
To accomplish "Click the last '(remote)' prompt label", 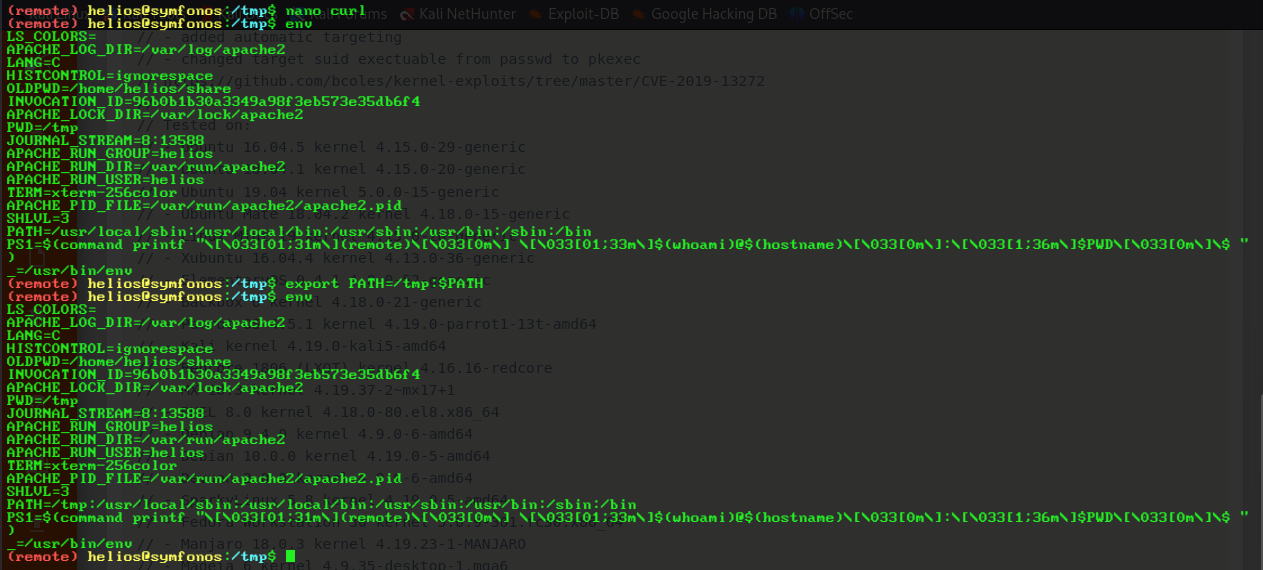I will coord(43,556).
